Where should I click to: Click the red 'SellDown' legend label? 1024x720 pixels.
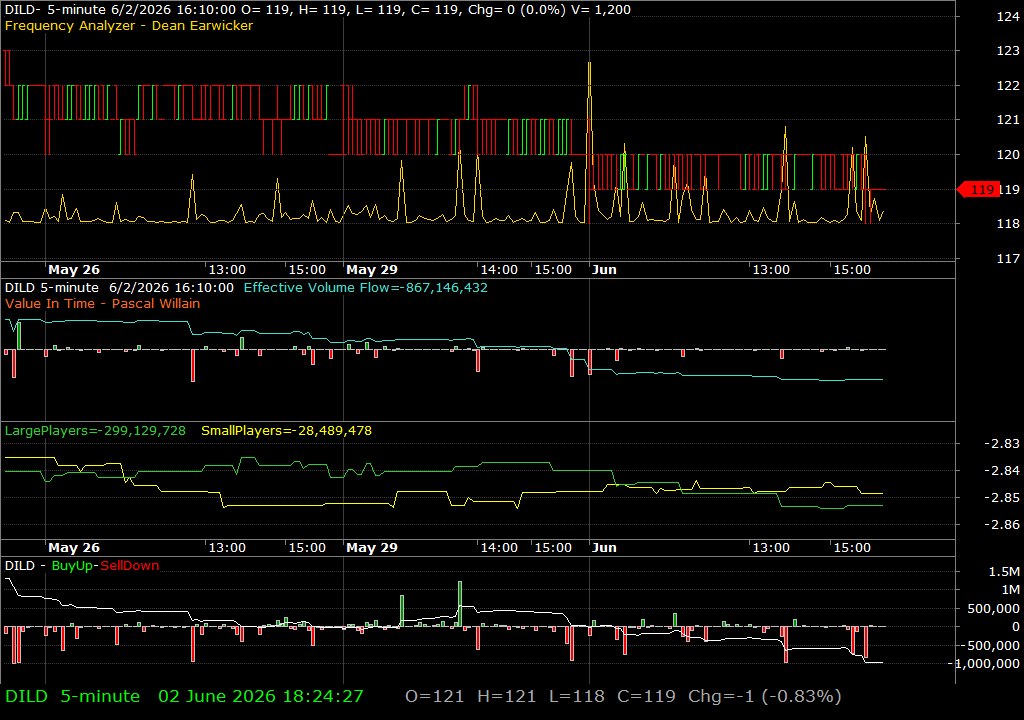click(129, 565)
